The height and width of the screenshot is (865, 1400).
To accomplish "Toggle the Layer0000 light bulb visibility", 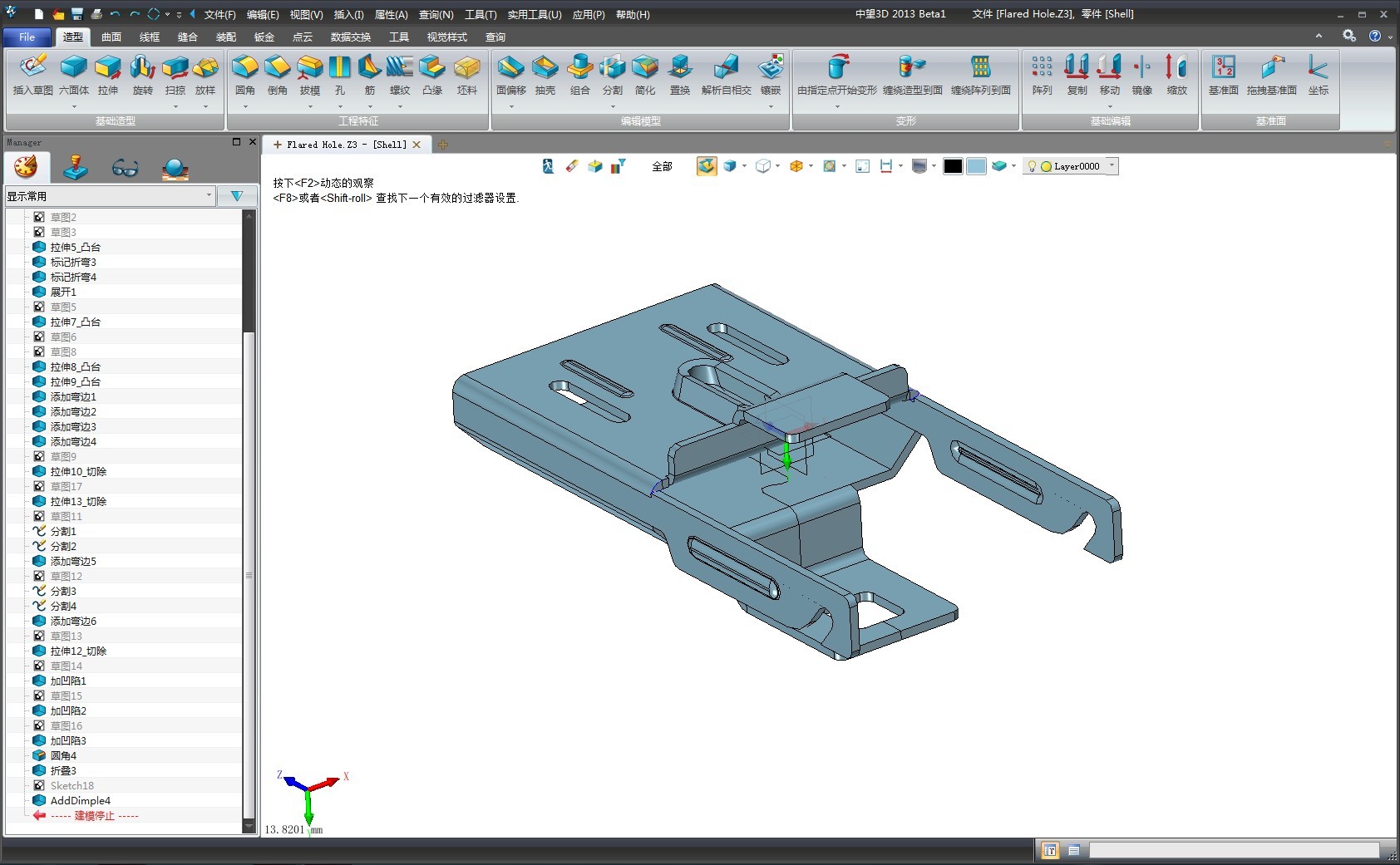I will point(1032,166).
